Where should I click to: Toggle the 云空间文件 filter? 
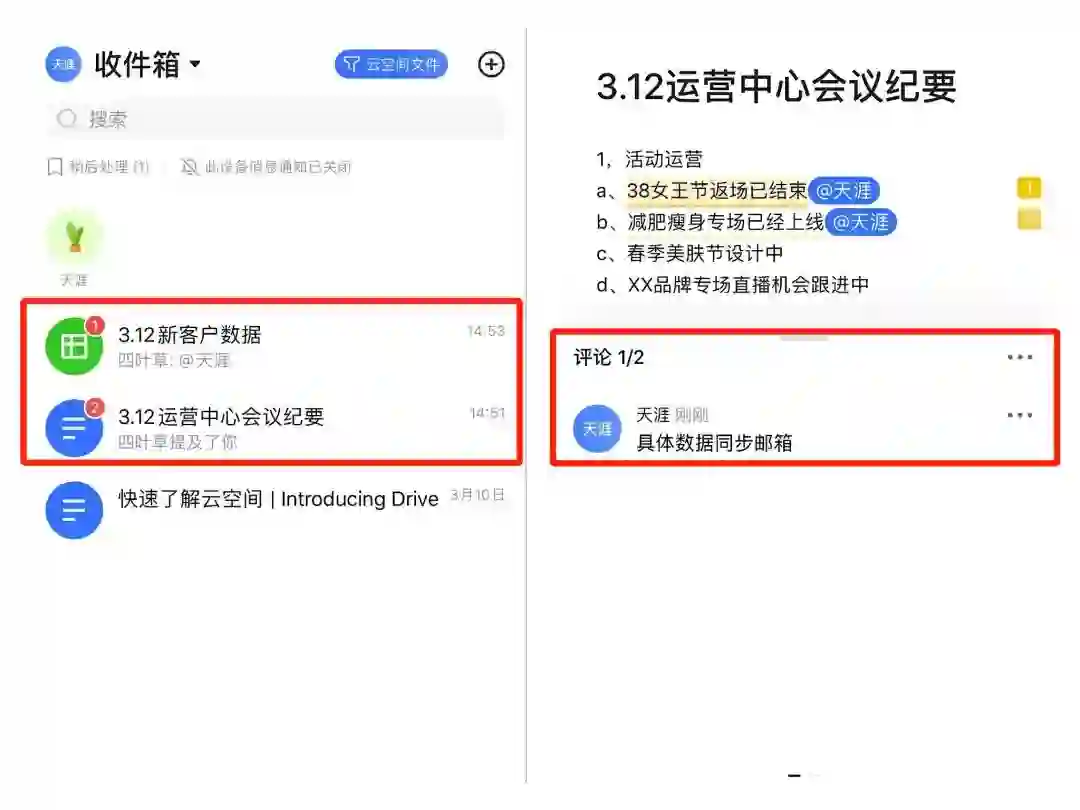pyautogui.click(x=391, y=65)
